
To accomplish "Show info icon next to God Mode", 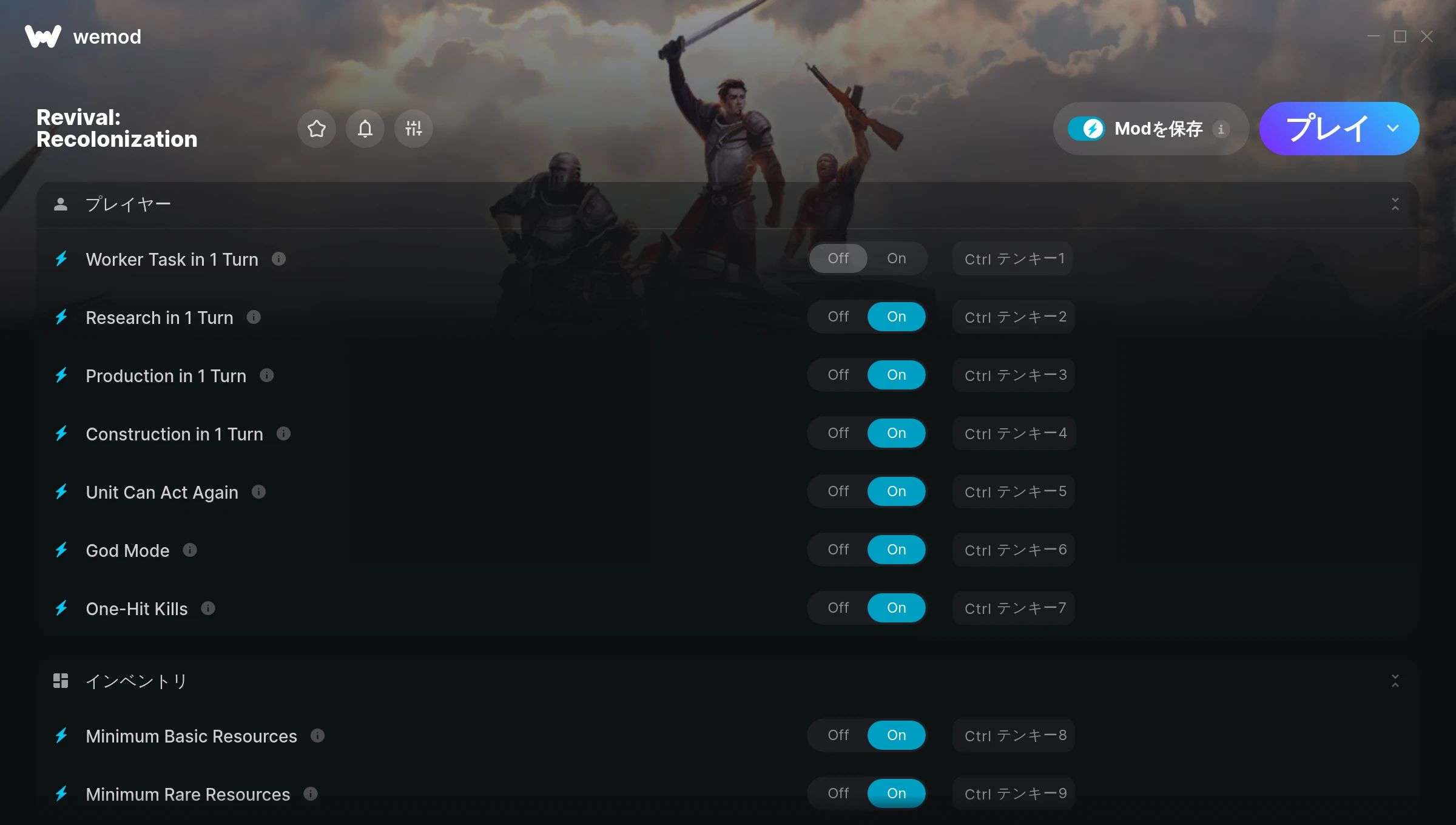I will (x=190, y=550).
